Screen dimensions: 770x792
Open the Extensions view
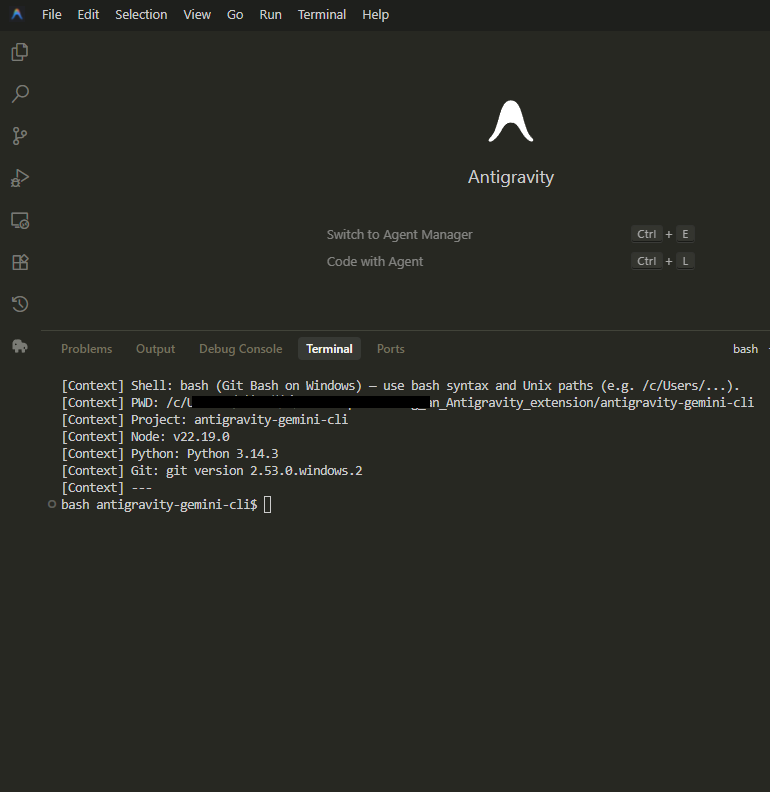tap(20, 262)
